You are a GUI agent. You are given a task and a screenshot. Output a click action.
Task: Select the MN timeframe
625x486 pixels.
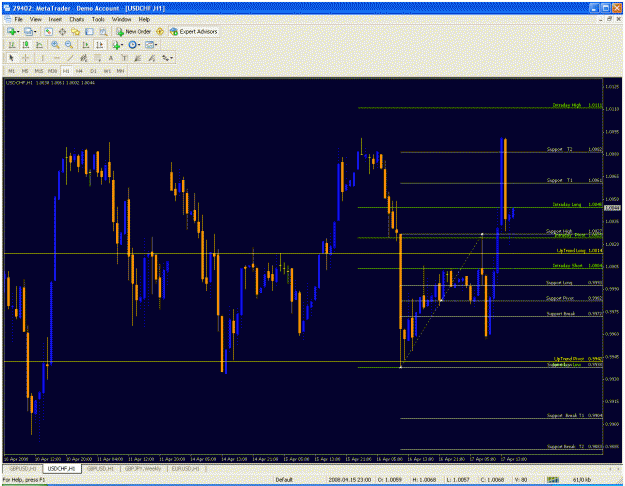click(x=120, y=71)
